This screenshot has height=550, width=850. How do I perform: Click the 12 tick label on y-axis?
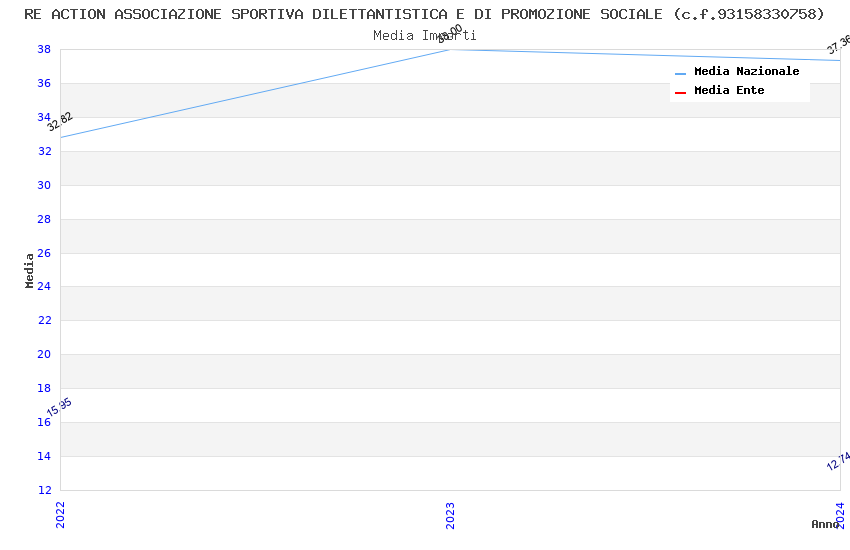tap(44, 490)
